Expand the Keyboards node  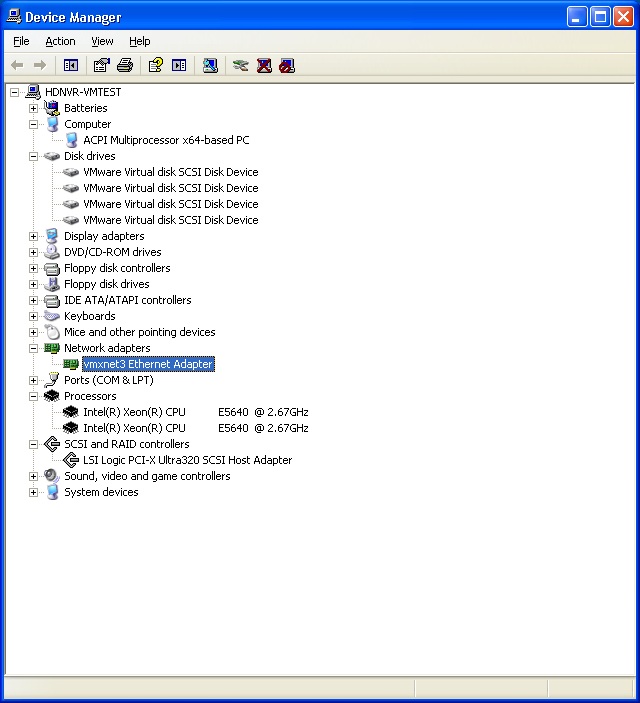[33, 317]
